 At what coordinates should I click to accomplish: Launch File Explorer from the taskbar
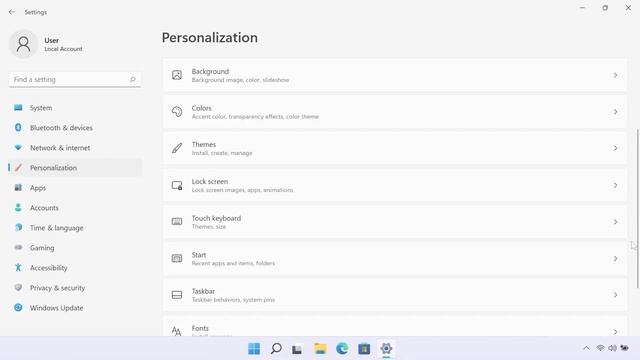[320, 349]
